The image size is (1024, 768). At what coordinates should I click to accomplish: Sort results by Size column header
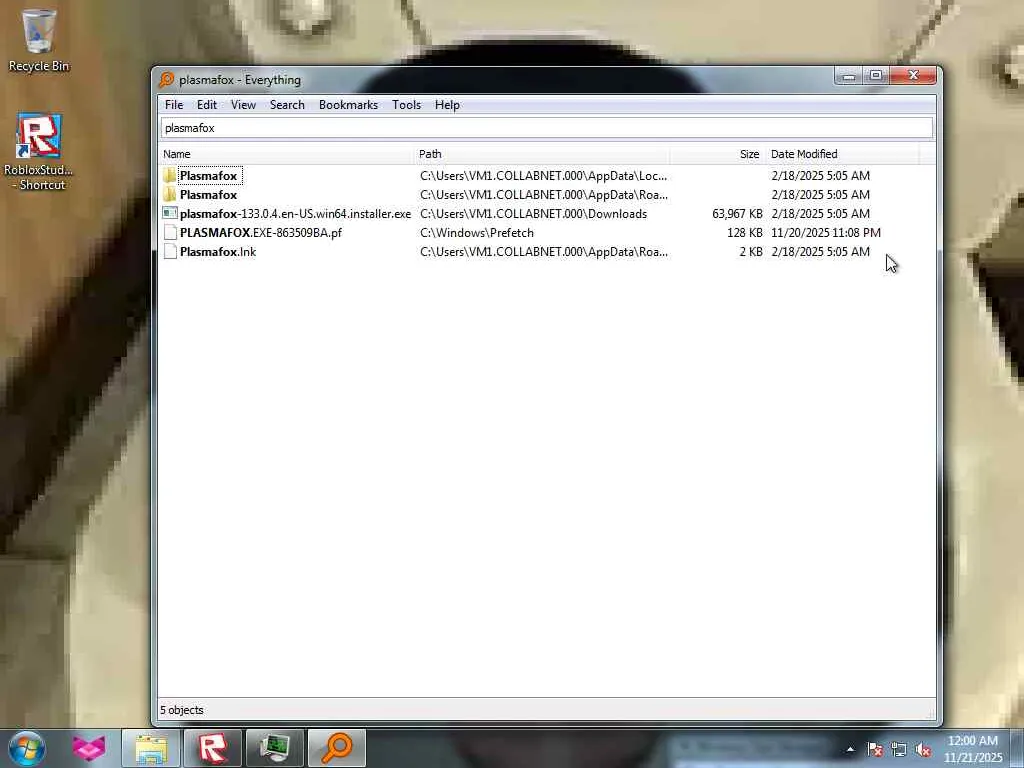[x=716, y=154]
